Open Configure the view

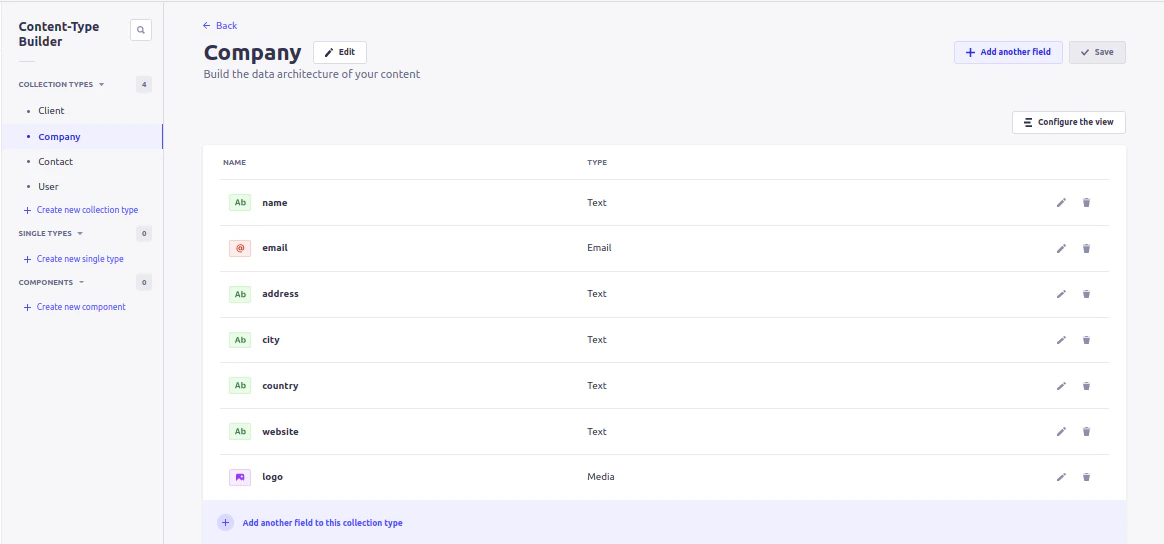[1068, 122]
